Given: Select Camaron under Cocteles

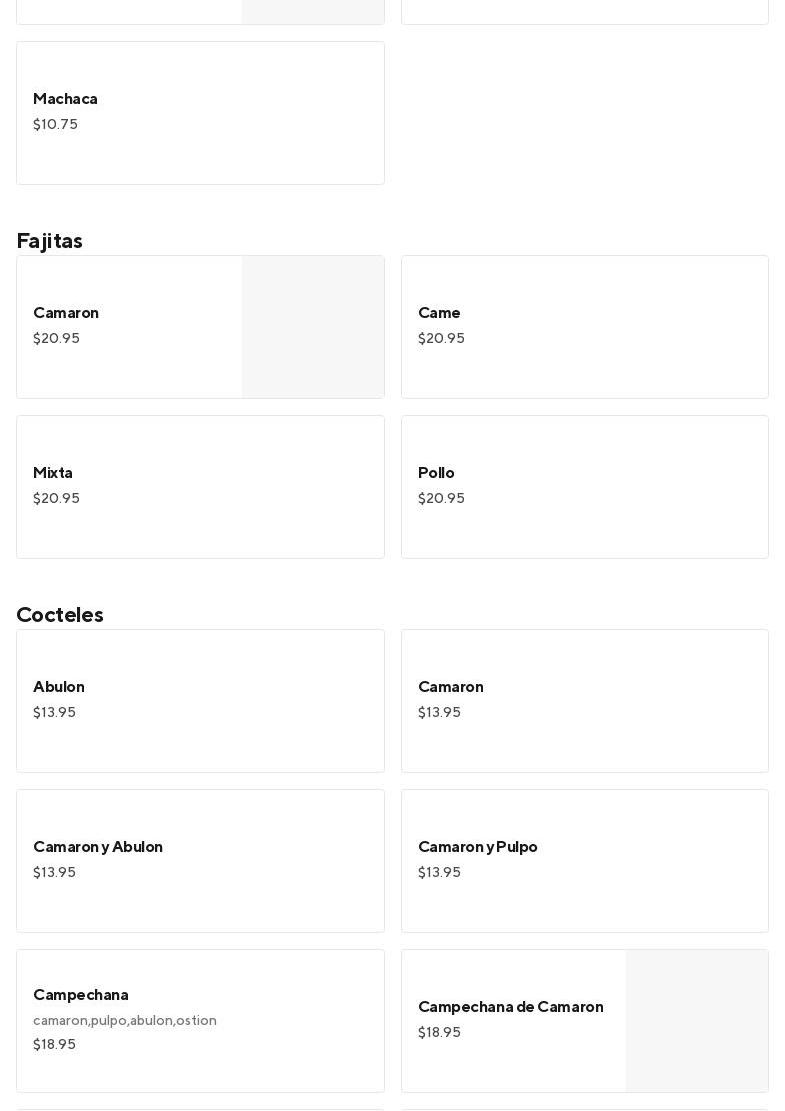Looking at the screenshot, I should (584, 701).
